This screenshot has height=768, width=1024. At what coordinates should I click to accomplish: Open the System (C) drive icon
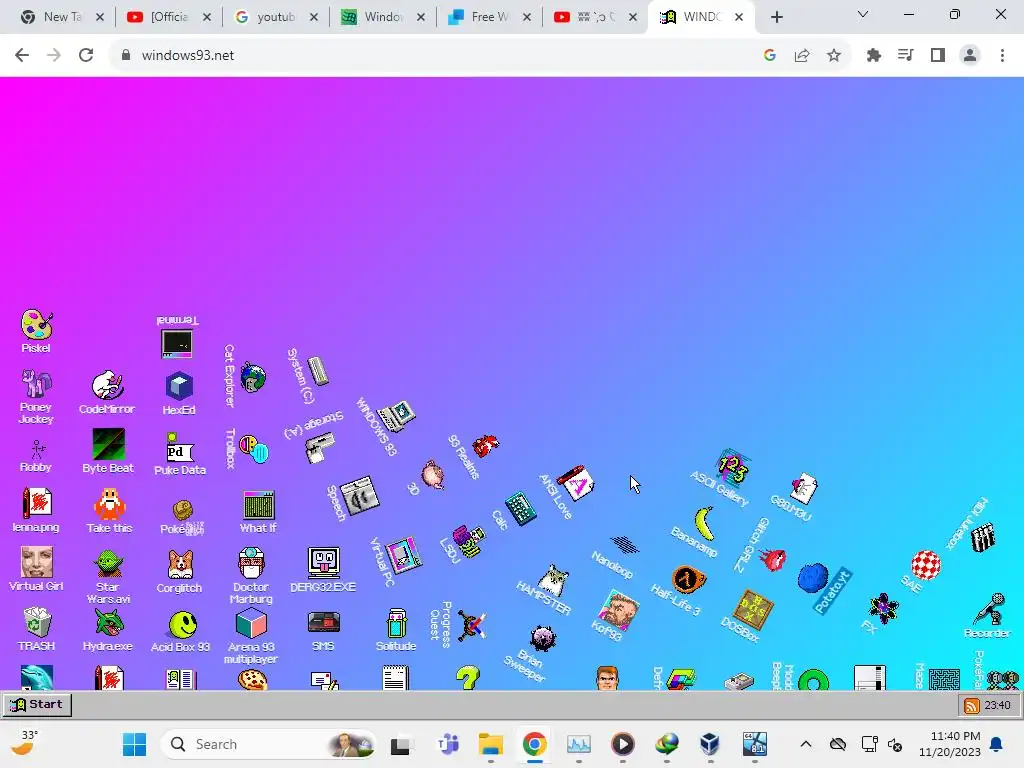[x=318, y=370]
